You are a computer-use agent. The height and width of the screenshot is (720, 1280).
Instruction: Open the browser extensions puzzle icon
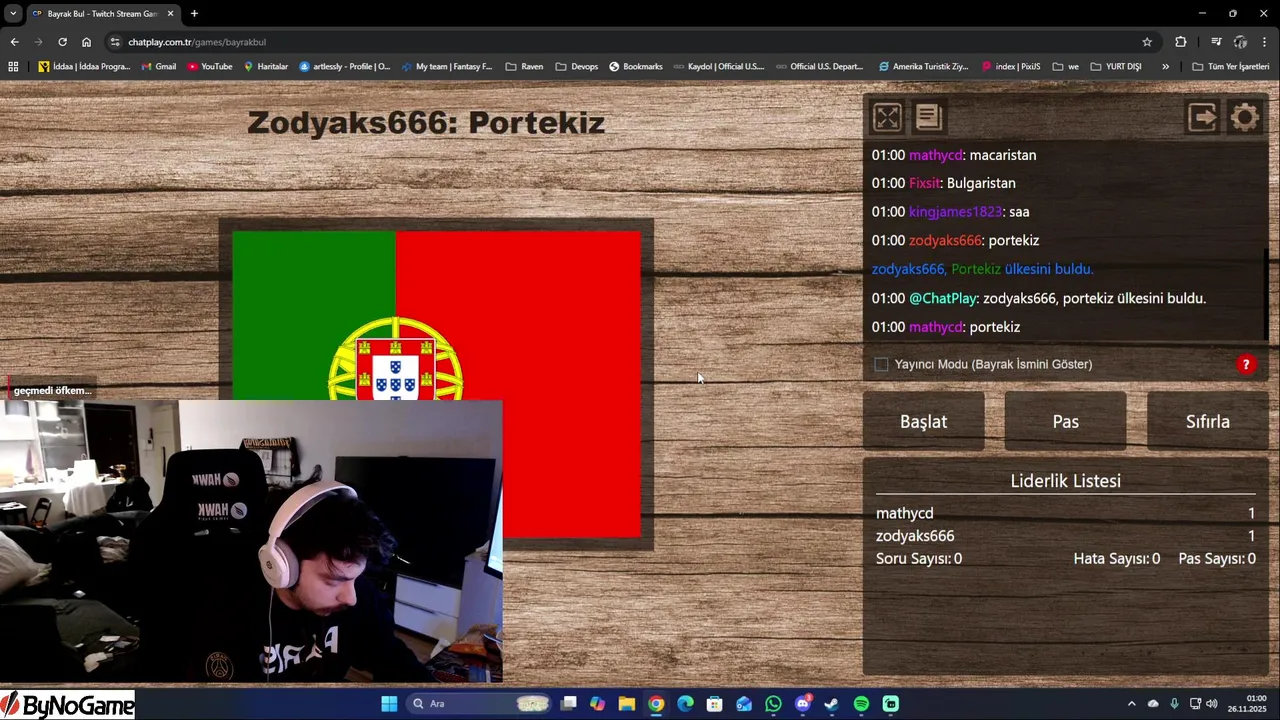pos(1181,42)
